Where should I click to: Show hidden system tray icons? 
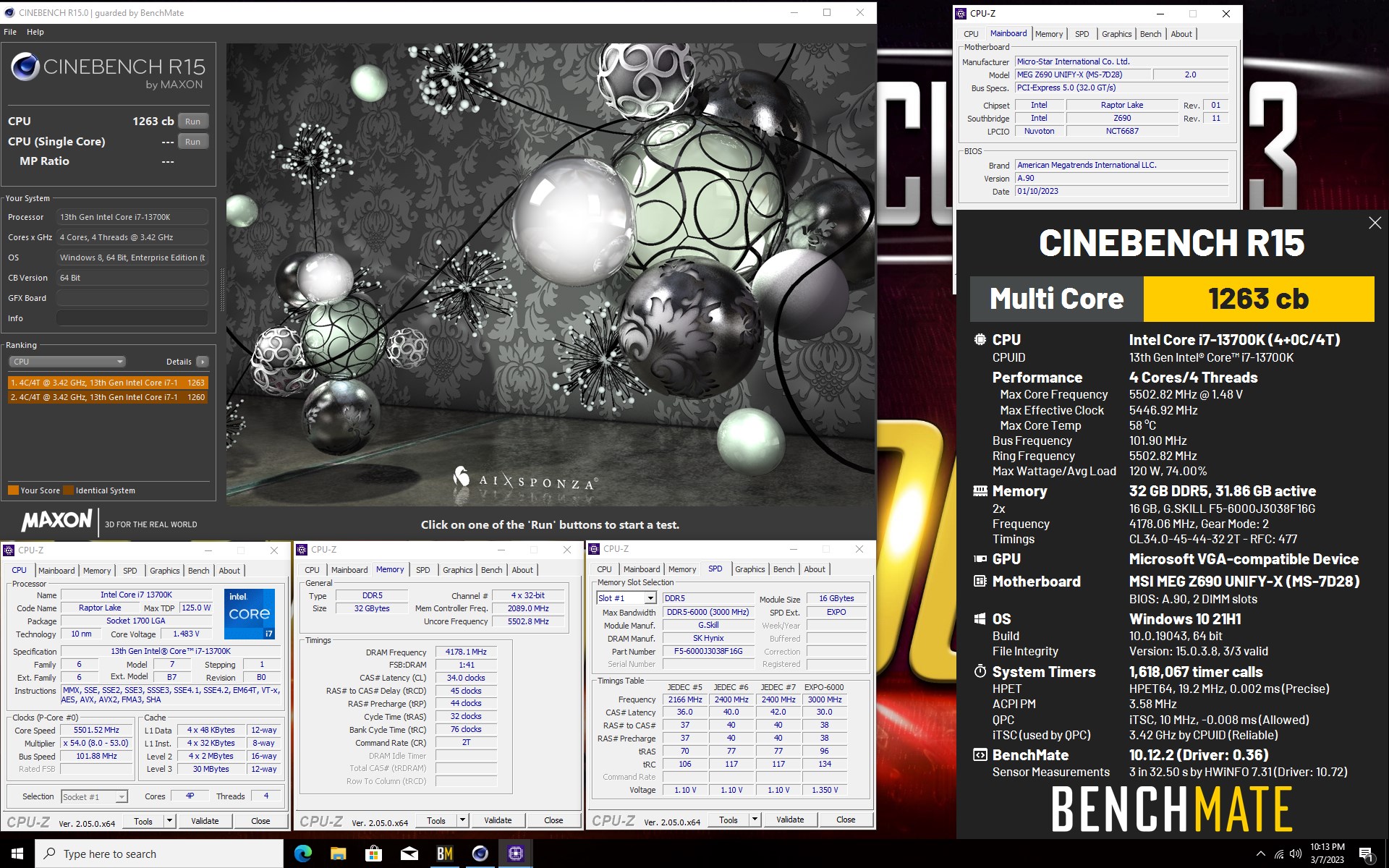click(x=1261, y=854)
